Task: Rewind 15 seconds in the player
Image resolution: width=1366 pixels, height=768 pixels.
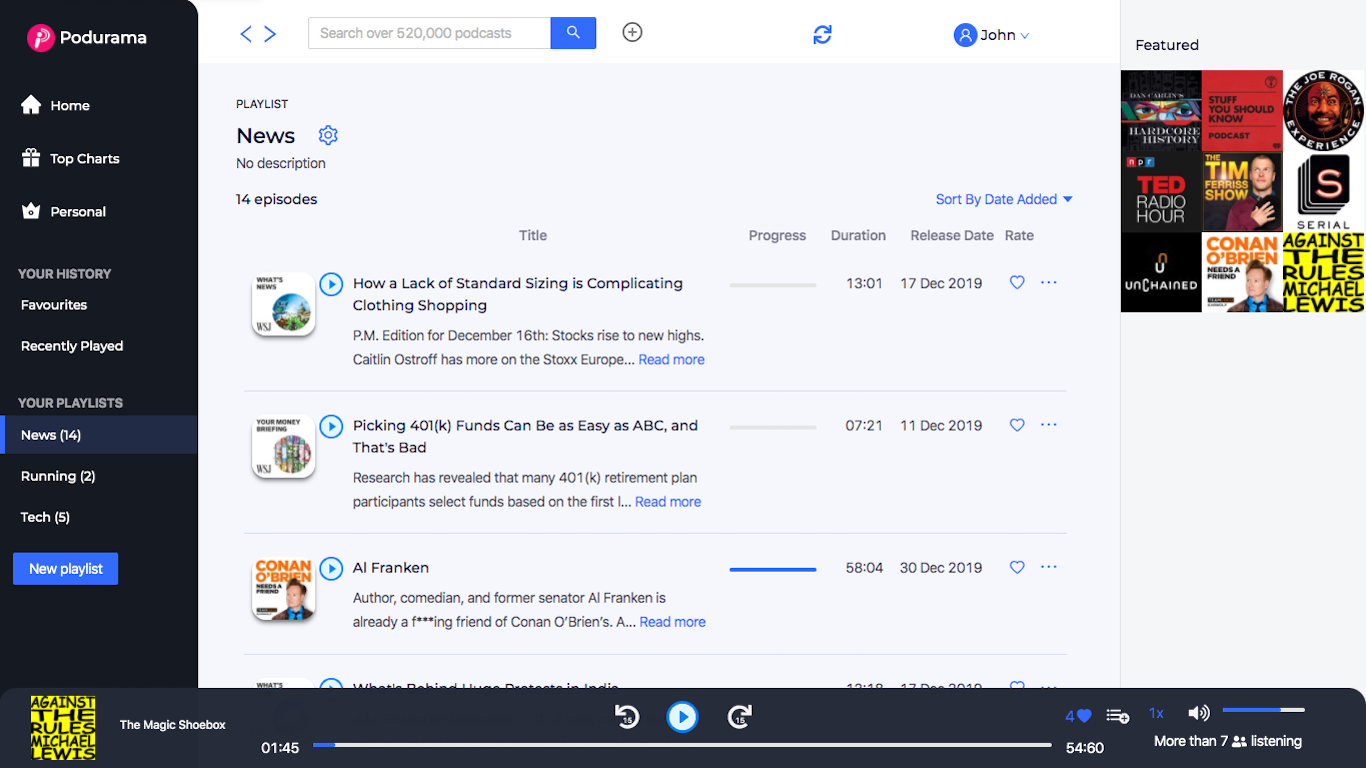Action: tap(627, 716)
